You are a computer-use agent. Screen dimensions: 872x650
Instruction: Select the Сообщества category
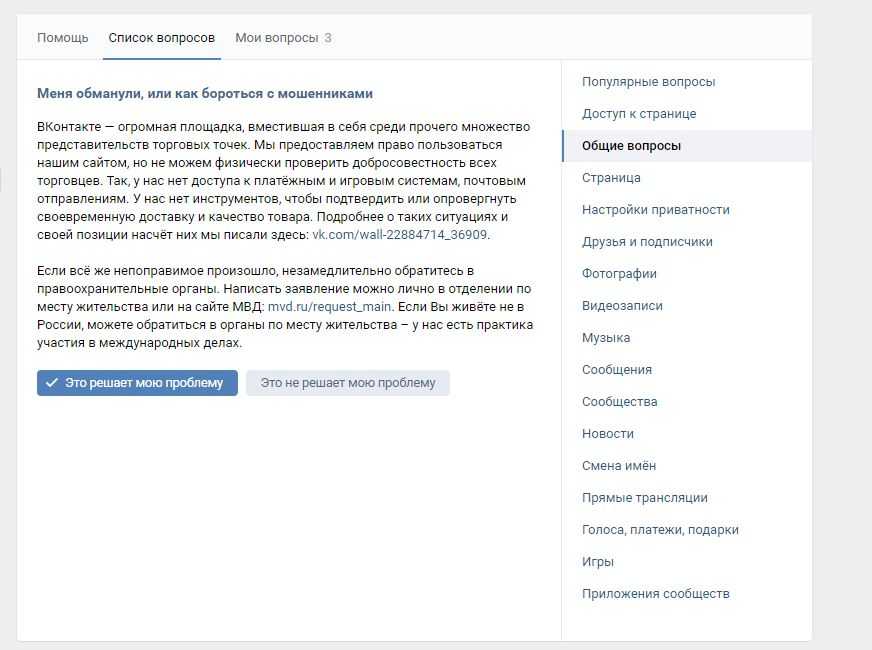tap(687, 401)
